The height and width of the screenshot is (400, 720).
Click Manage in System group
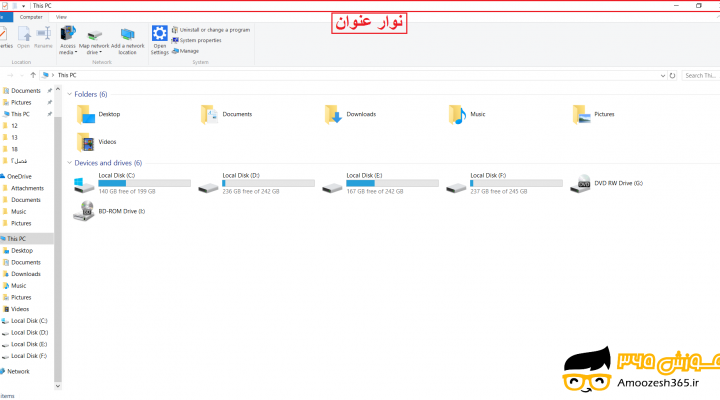[x=186, y=51]
